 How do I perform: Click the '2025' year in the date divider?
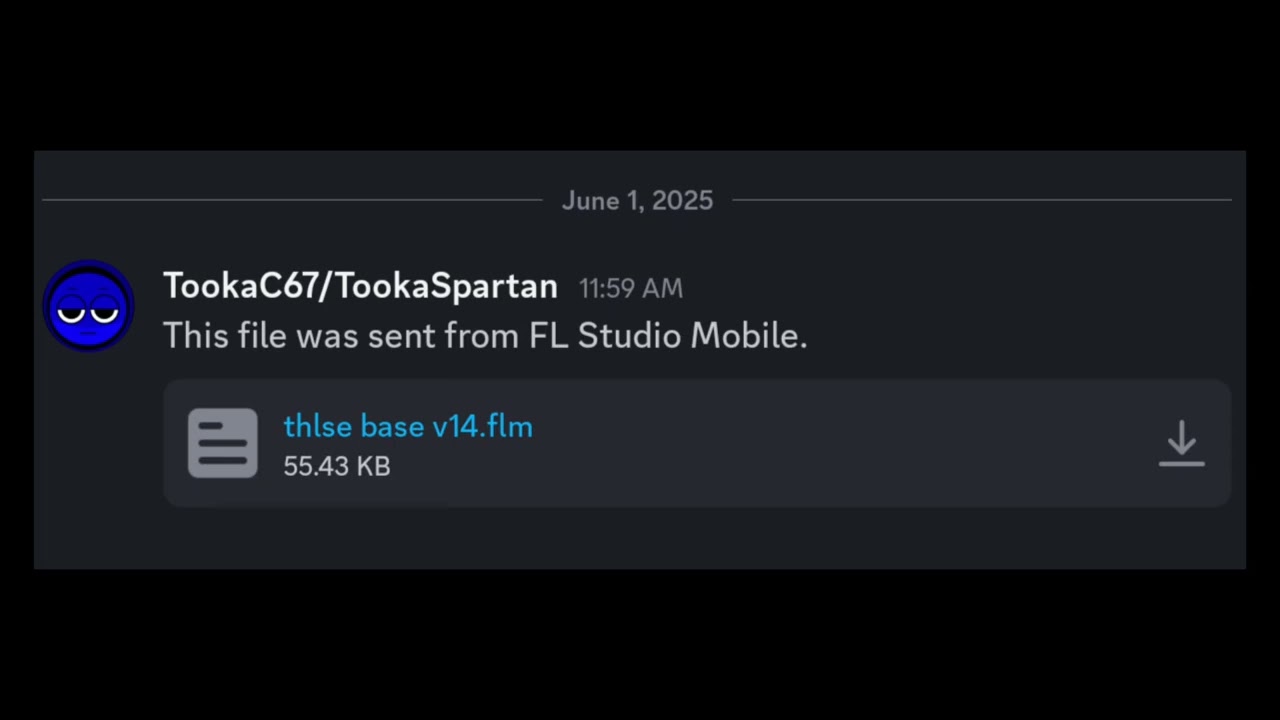683,201
